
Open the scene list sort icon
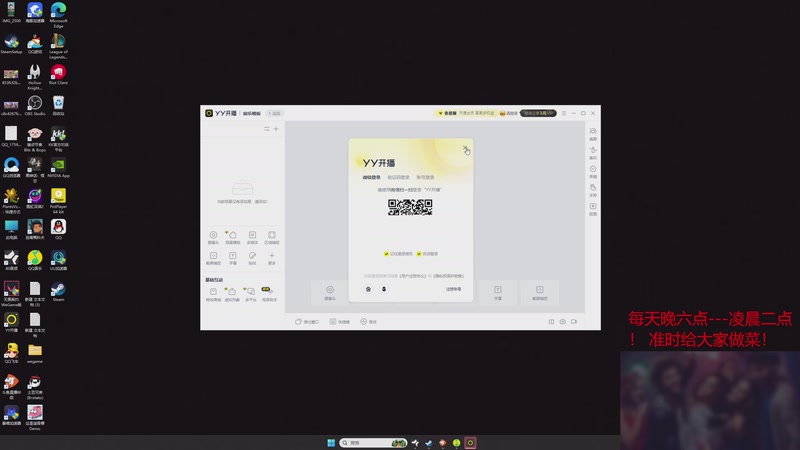coord(267,129)
